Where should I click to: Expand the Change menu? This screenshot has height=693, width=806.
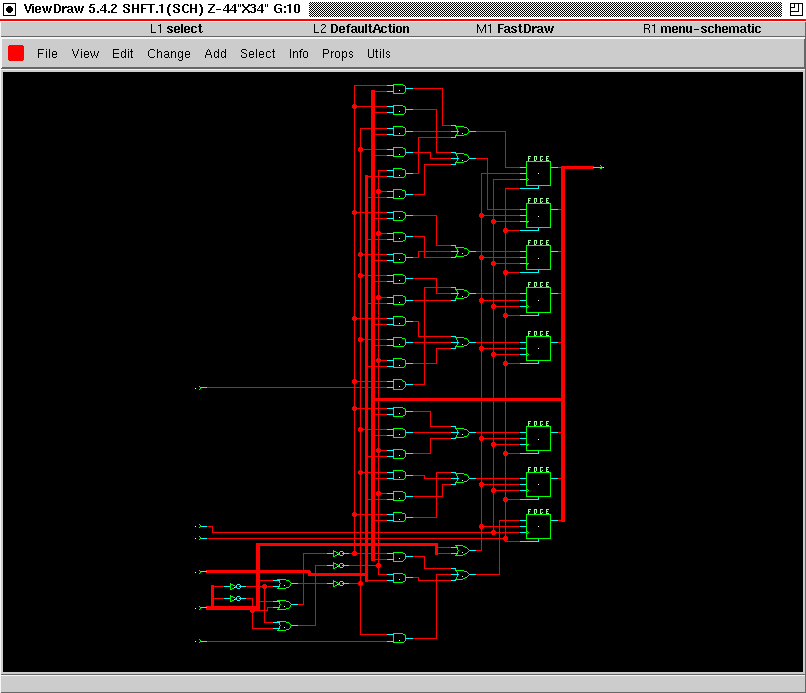point(168,54)
